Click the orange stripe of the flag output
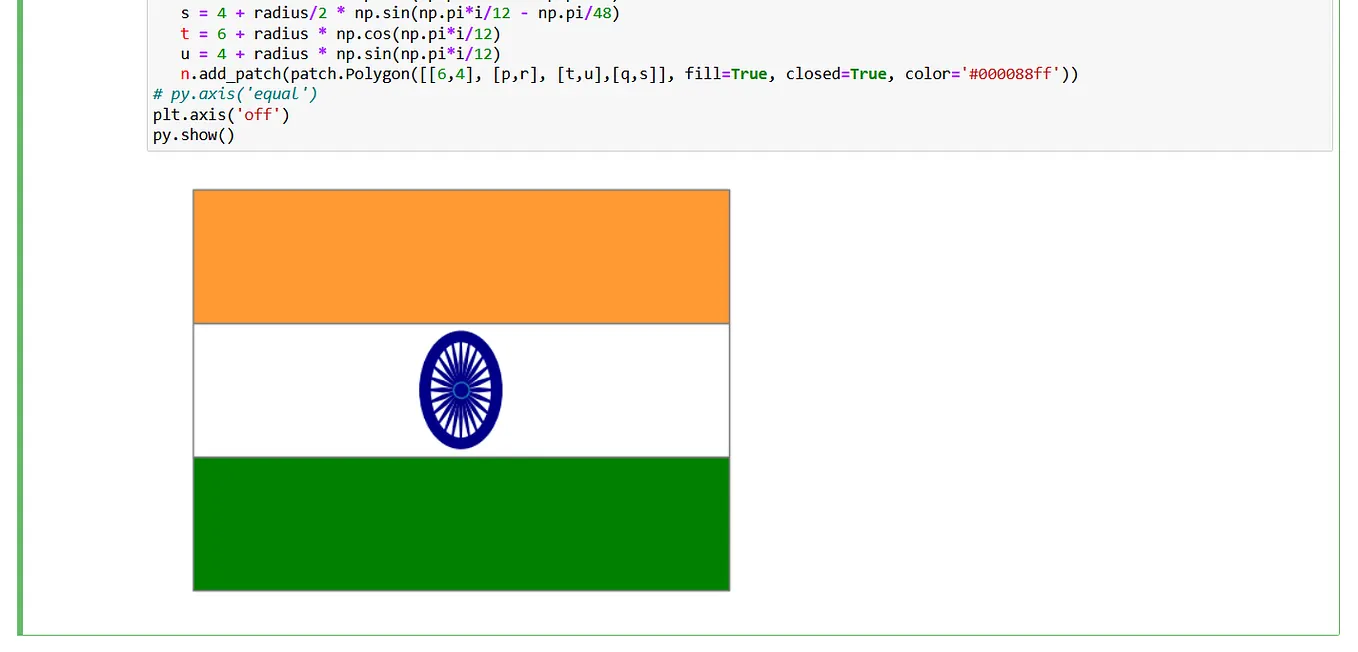The image size is (1358, 652). 461,257
